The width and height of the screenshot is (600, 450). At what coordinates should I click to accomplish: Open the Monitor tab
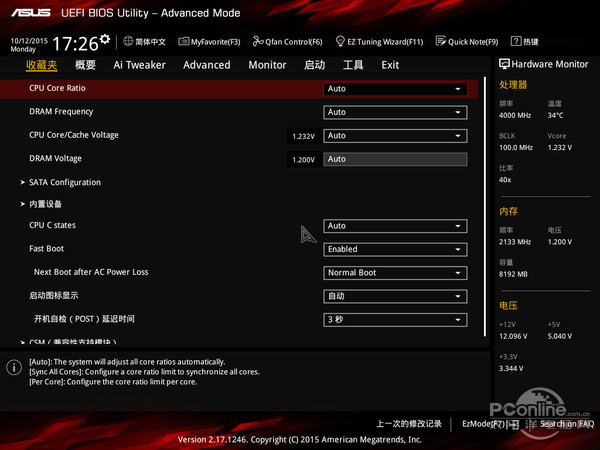[267, 65]
